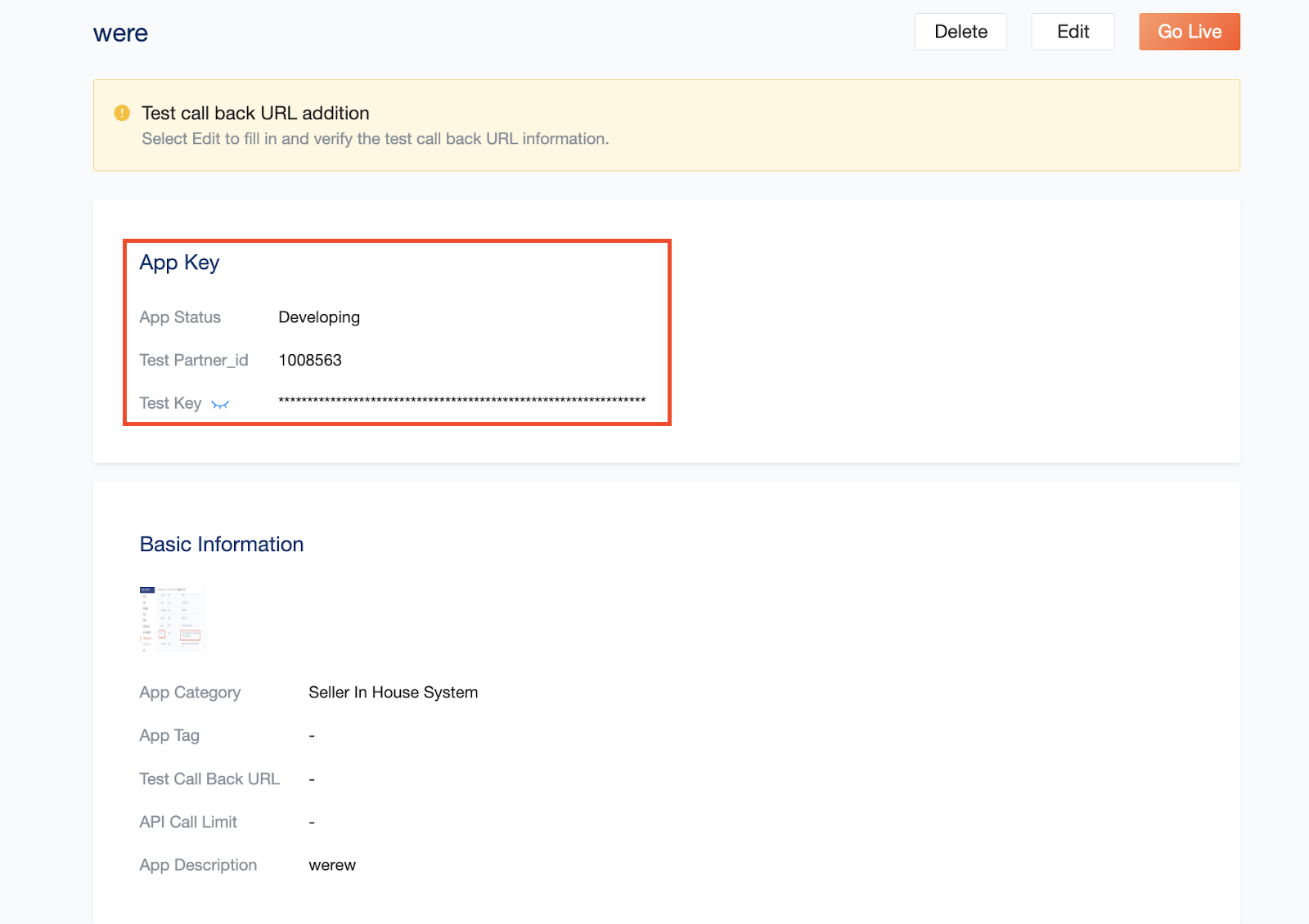The image size is (1309, 924).
Task: Click the yellow warning icon in banner
Action: click(x=122, y=113)
